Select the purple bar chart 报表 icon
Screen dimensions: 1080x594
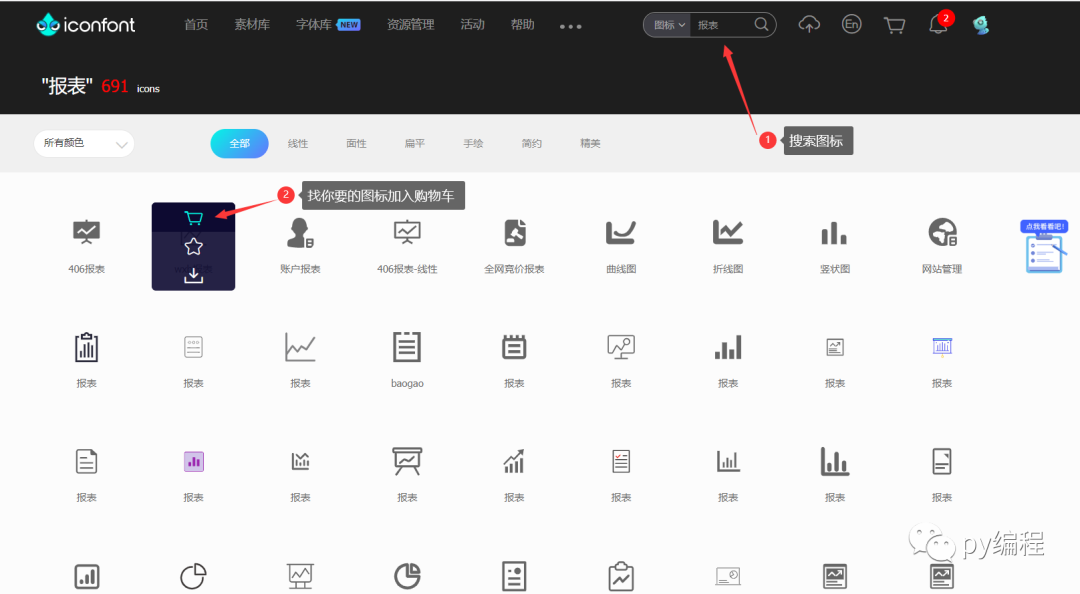[x=194, y=462]
